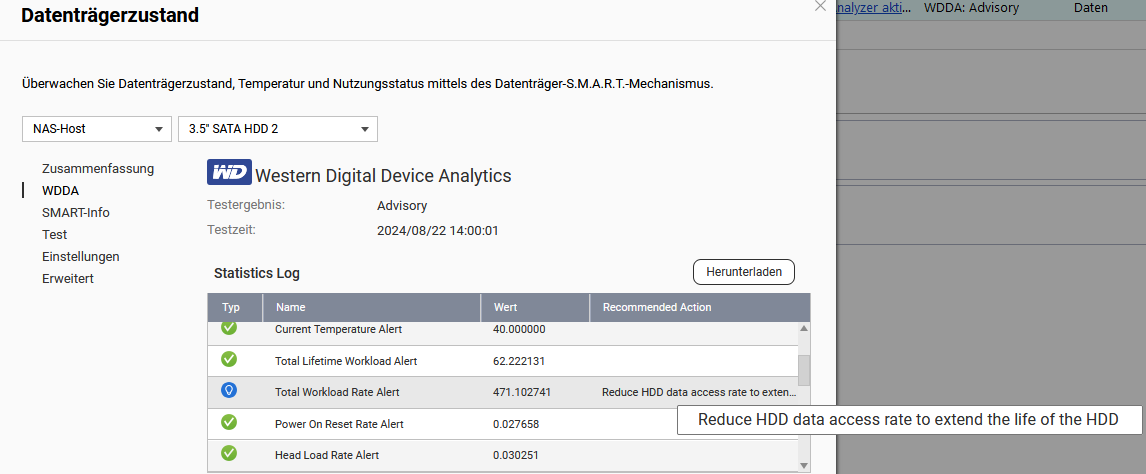Click green check icon for Total Lifetime Workload Alert
1146x474 pixels.
(229, 359)
